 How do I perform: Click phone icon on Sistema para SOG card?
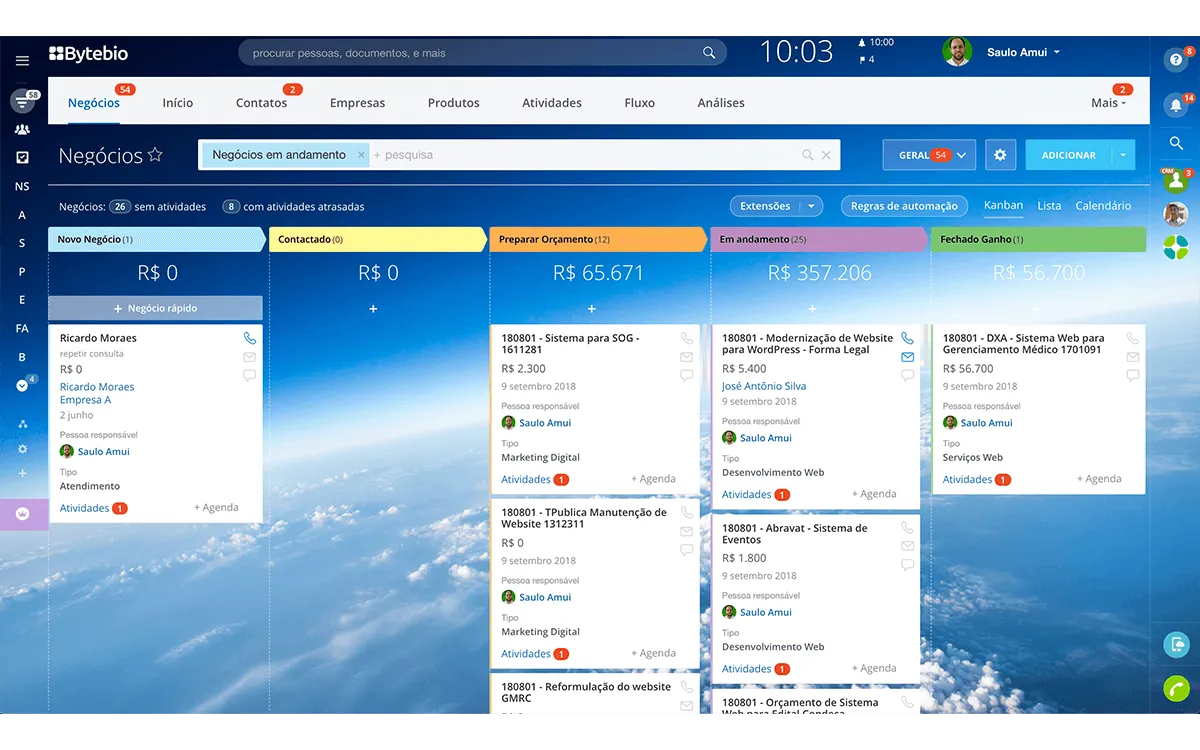click(x=686, y=339)
